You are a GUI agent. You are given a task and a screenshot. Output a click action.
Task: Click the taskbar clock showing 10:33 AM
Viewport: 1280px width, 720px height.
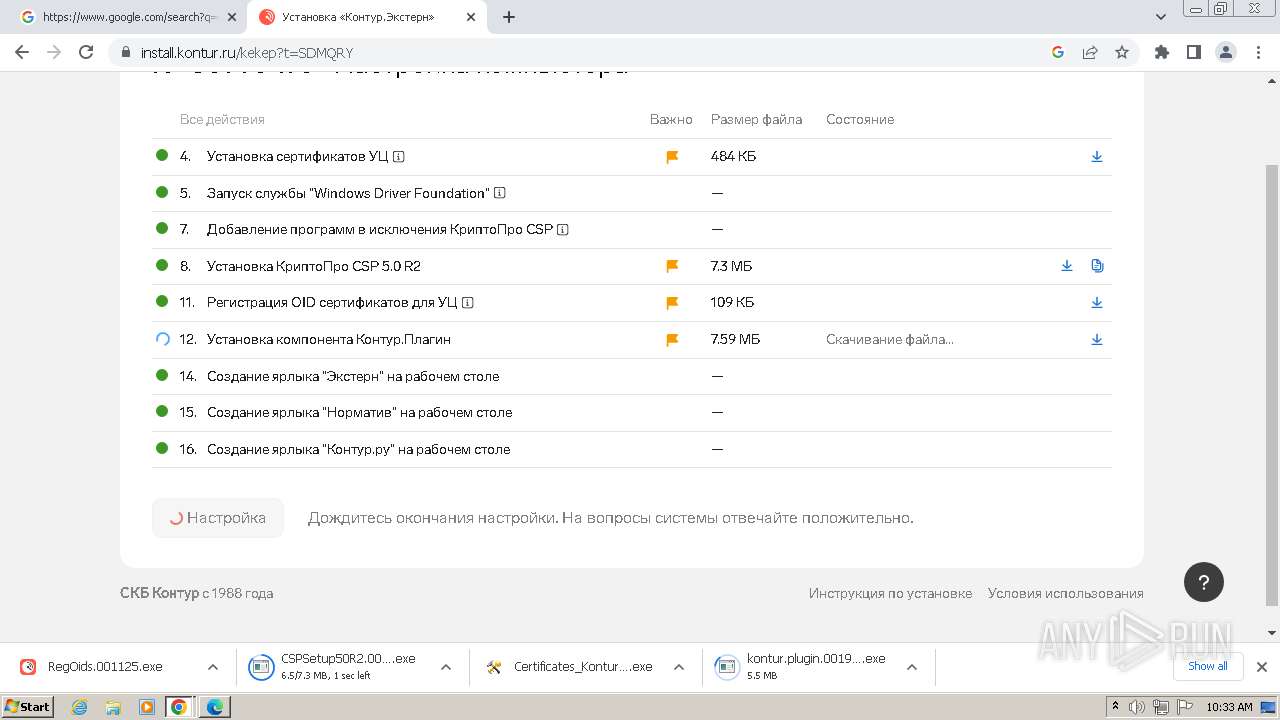1229,707
